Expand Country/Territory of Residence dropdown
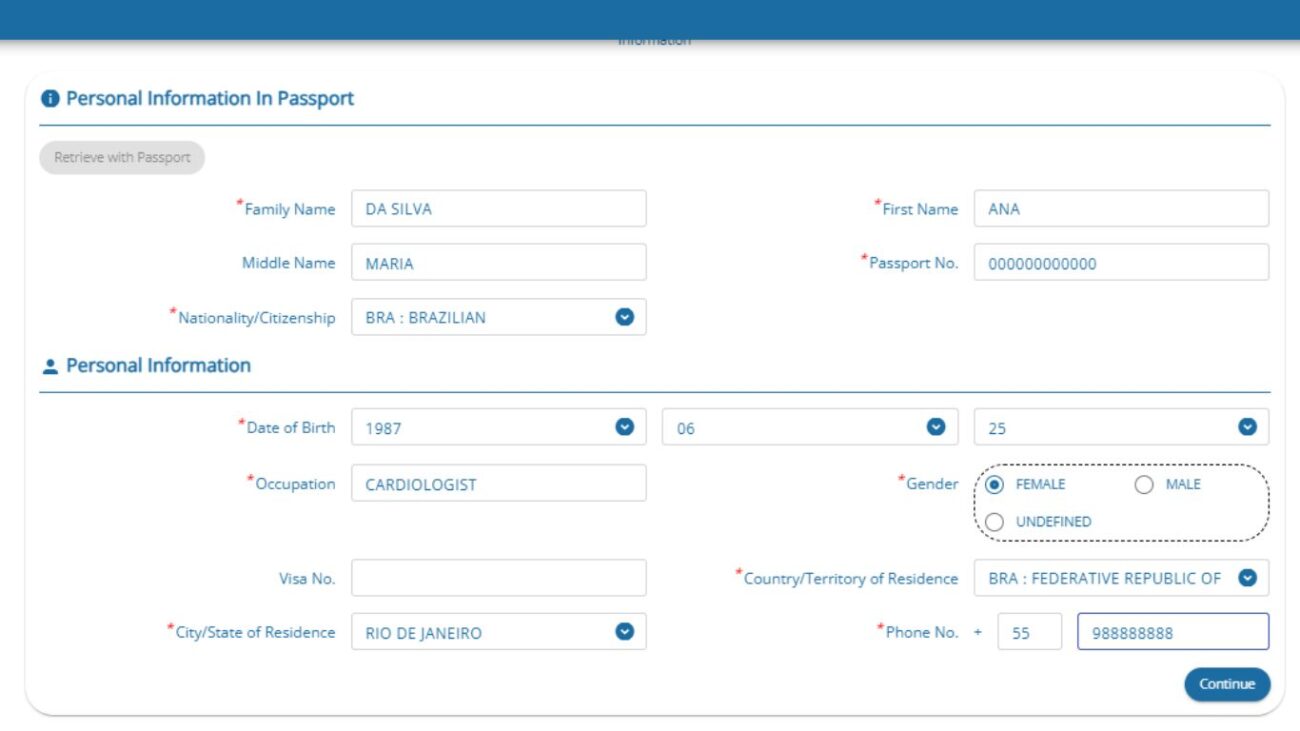 [x=1247, y=577]
